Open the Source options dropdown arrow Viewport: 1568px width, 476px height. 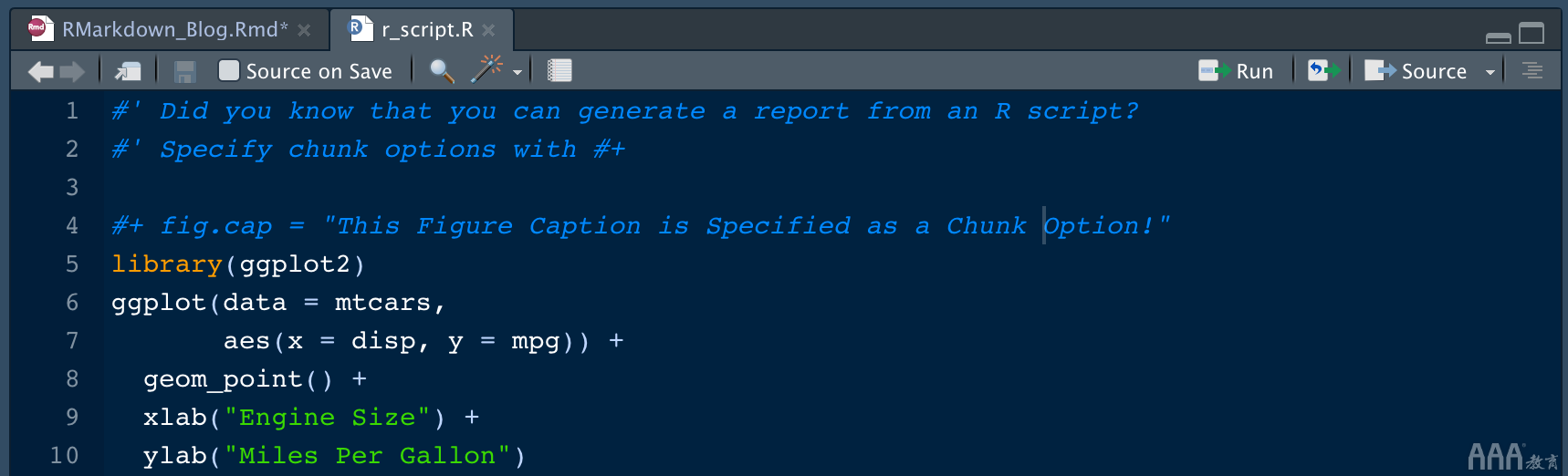(1490, 71)
